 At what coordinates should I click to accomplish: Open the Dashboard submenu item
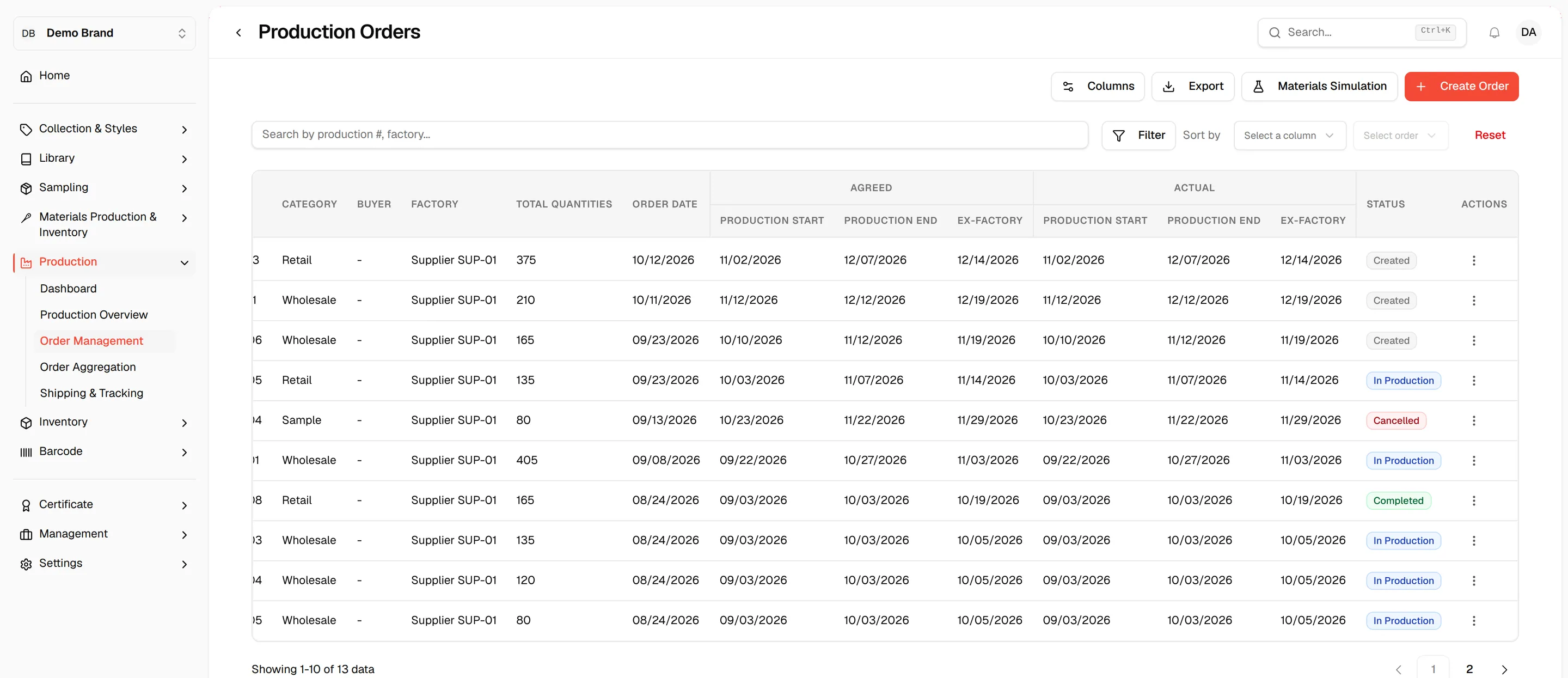click(x=68, y=289)
